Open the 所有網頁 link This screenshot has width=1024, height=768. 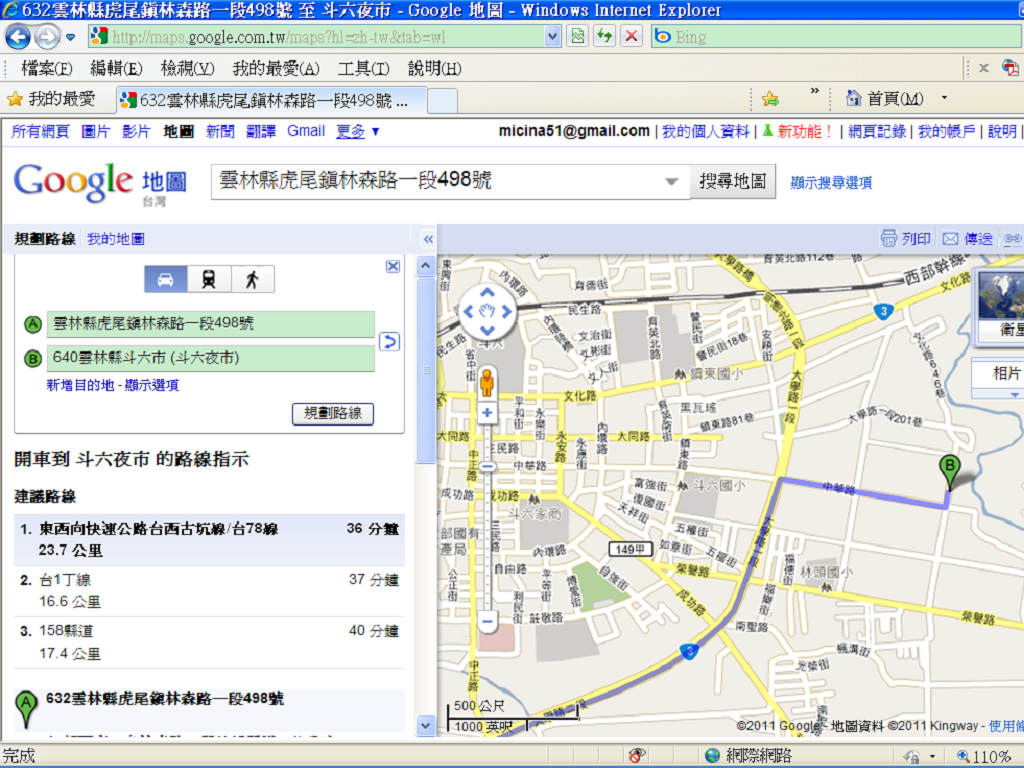(40, 131)
